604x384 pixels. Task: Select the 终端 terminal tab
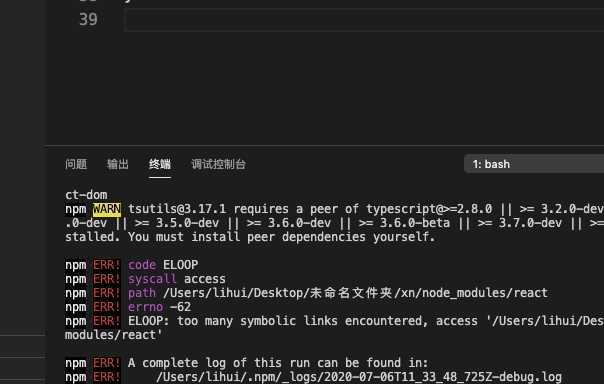pos(160,164)
